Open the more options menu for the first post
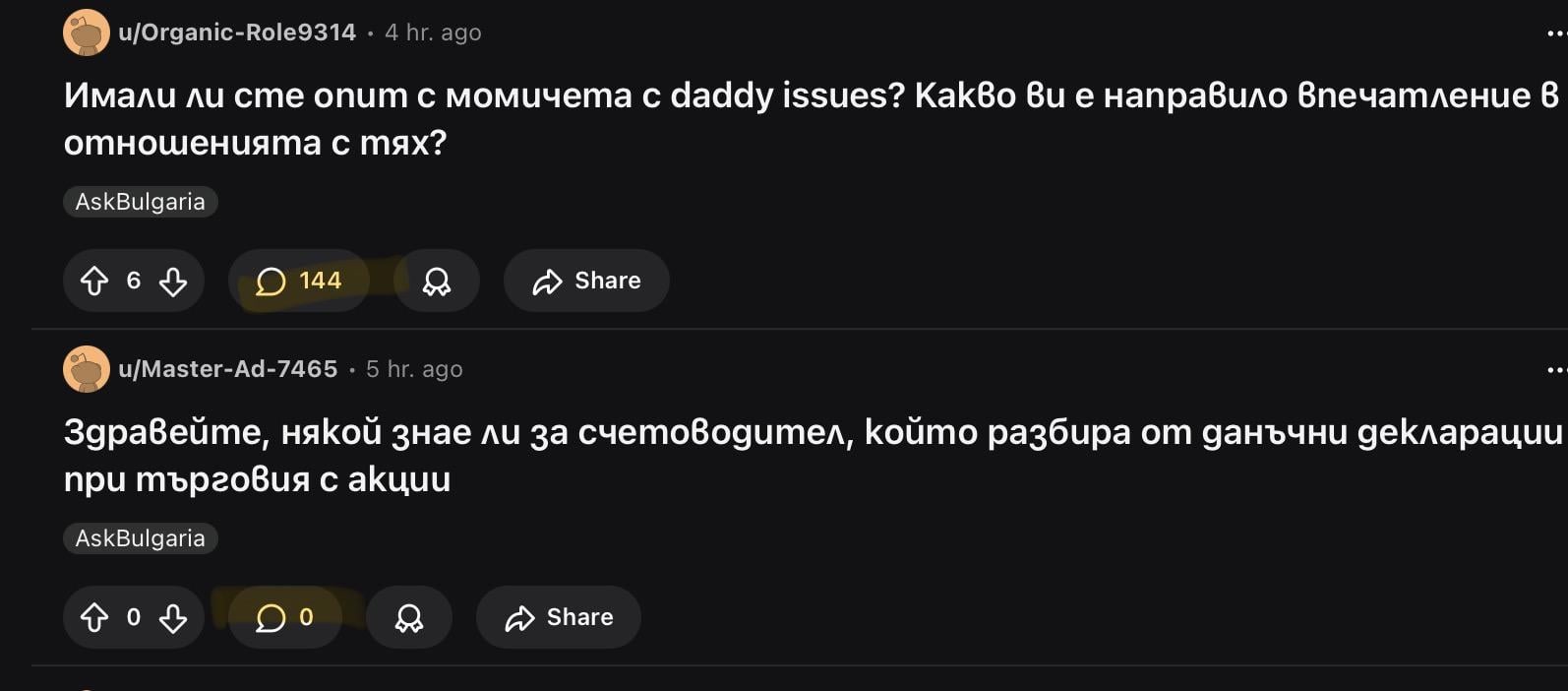Viewport: 1568px width, 691px height. coord(1554,33)
